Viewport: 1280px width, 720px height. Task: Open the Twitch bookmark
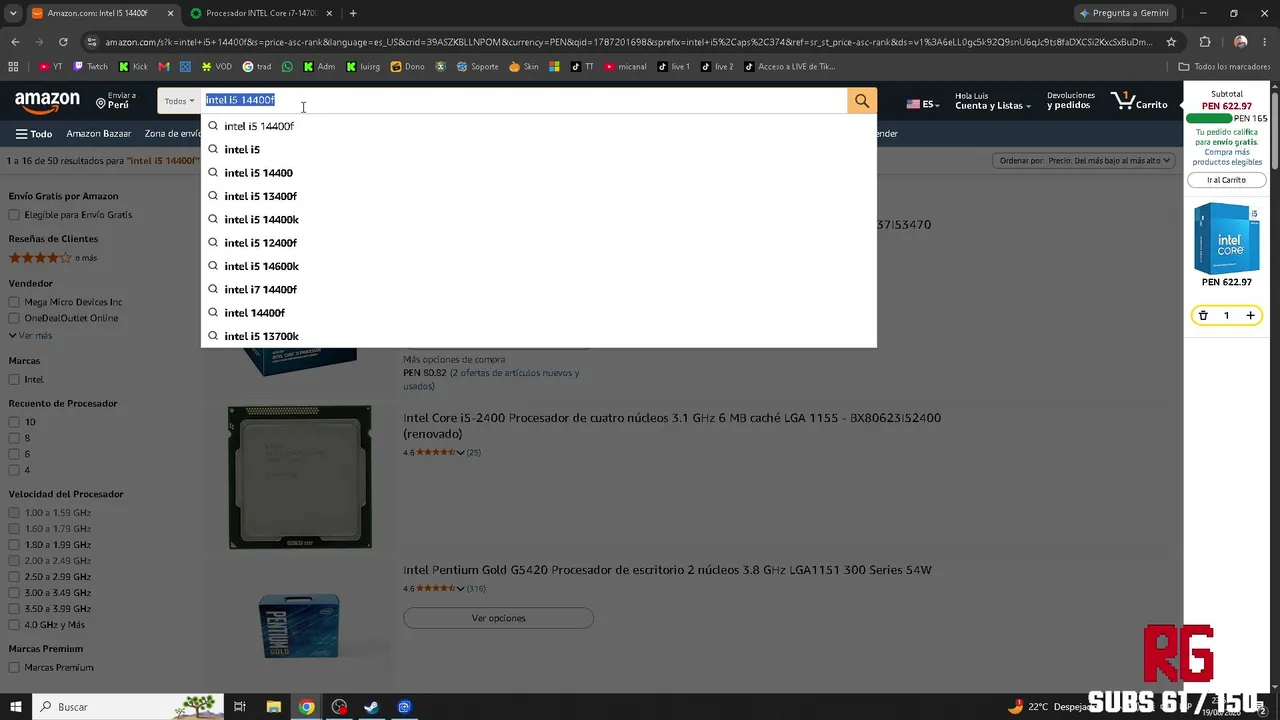[x=90, y=67]
